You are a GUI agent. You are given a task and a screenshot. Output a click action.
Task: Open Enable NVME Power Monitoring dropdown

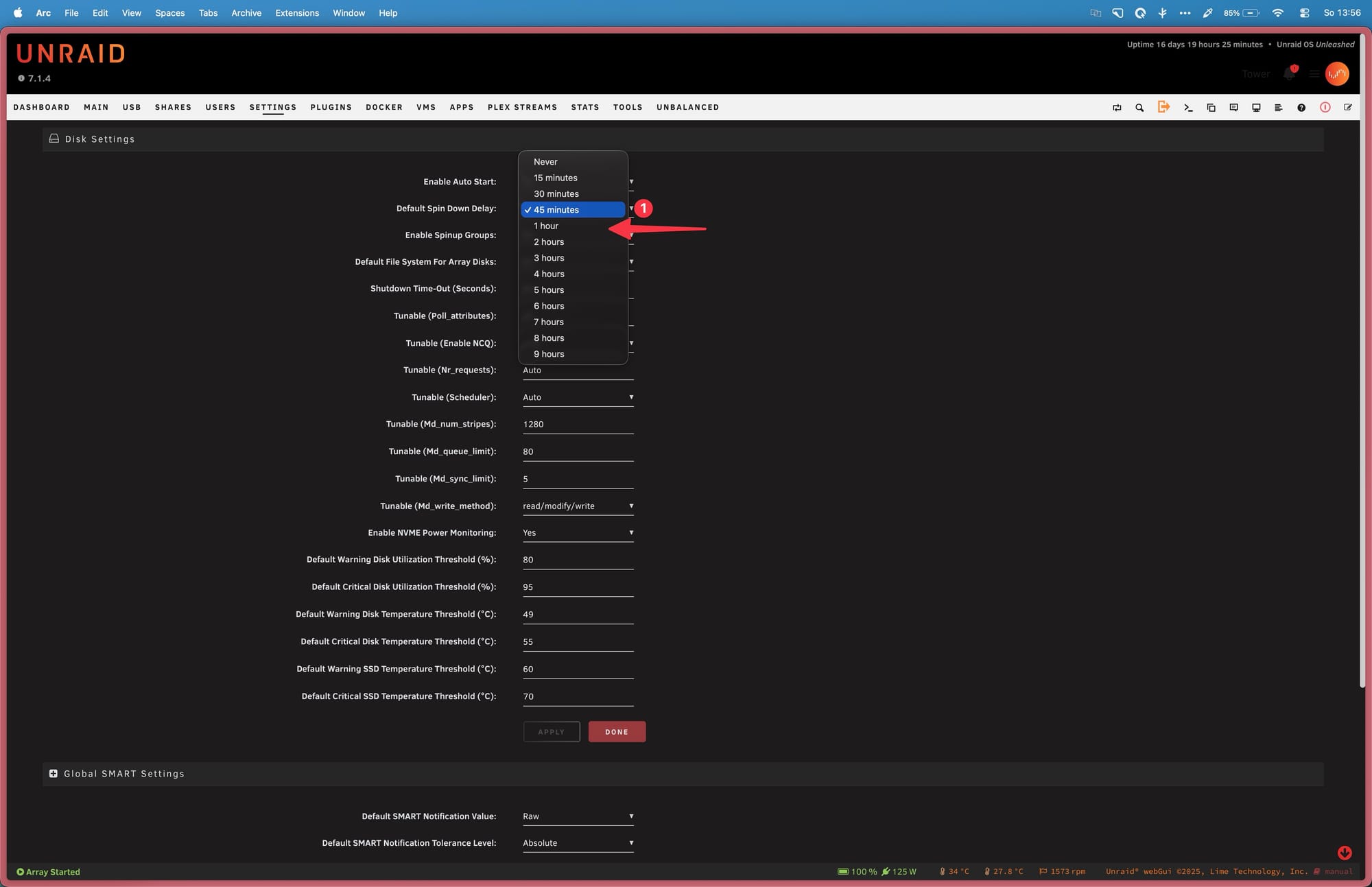(577, 533)
